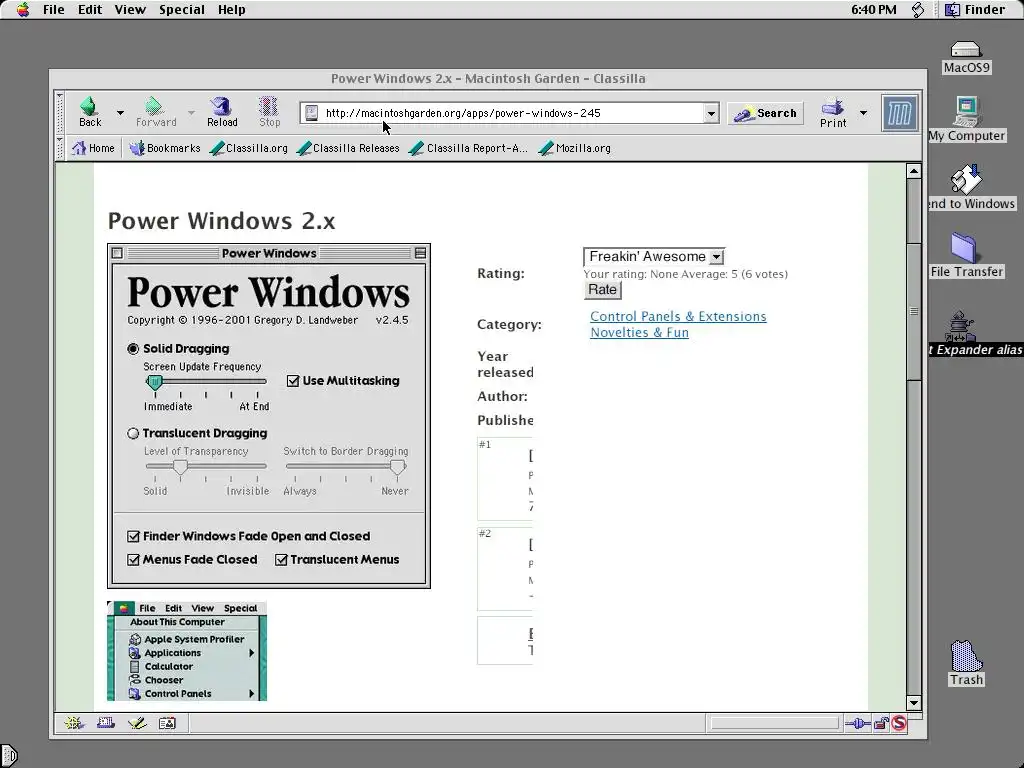Open the Edit menu
The height and width of the screenshot is (768, 1024).
[90, 10]
